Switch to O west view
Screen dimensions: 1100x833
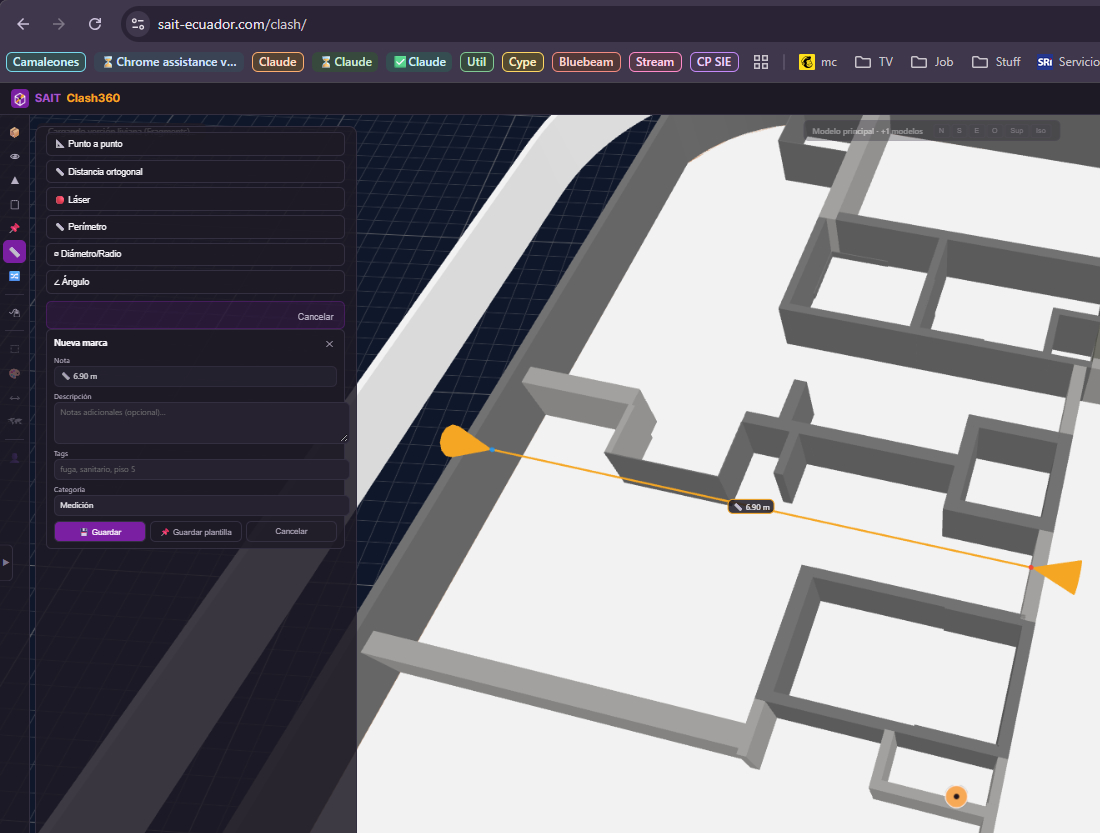click(x=994, y=131)
